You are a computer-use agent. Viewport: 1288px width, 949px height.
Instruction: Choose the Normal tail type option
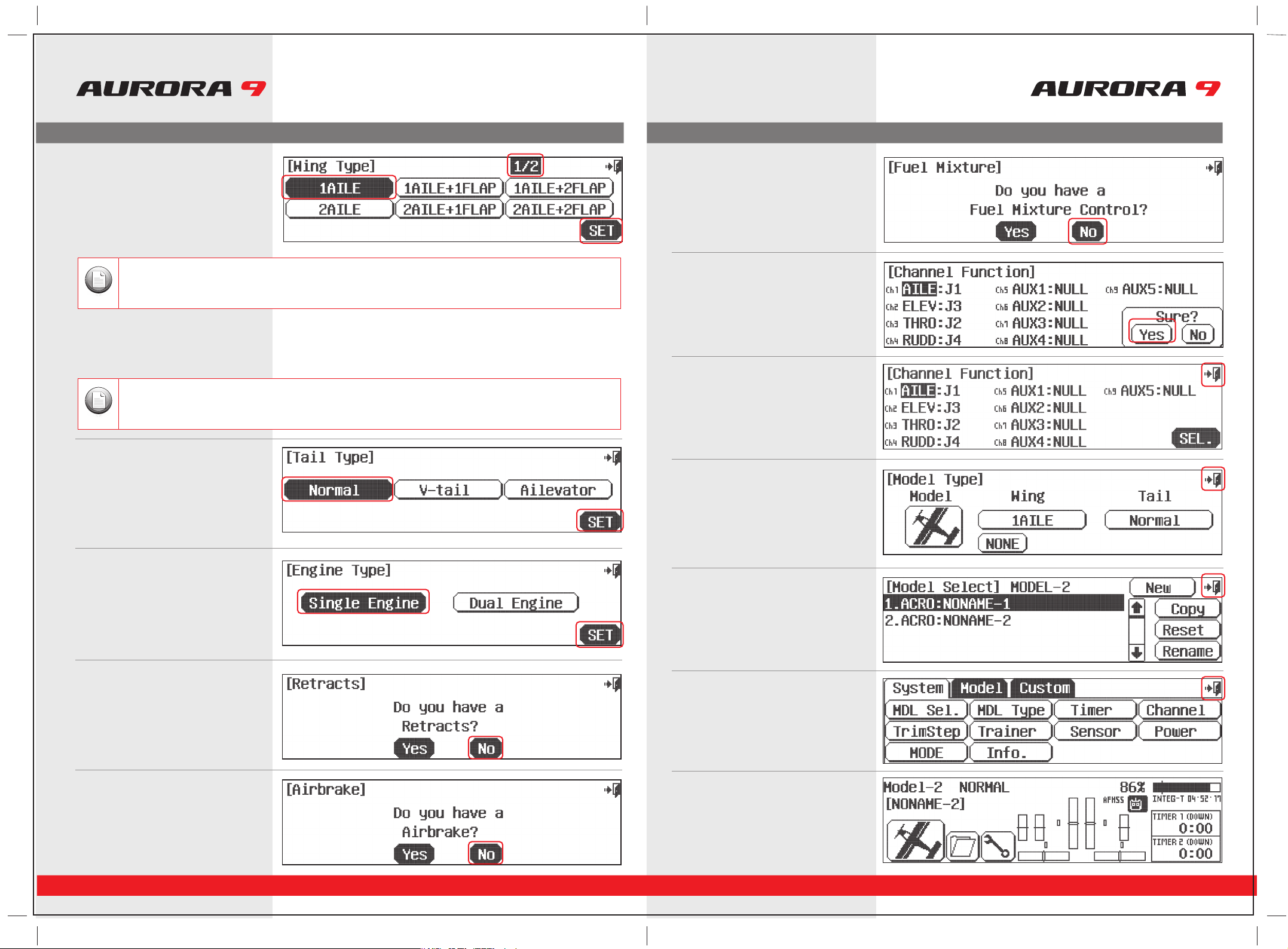[337, 490]
